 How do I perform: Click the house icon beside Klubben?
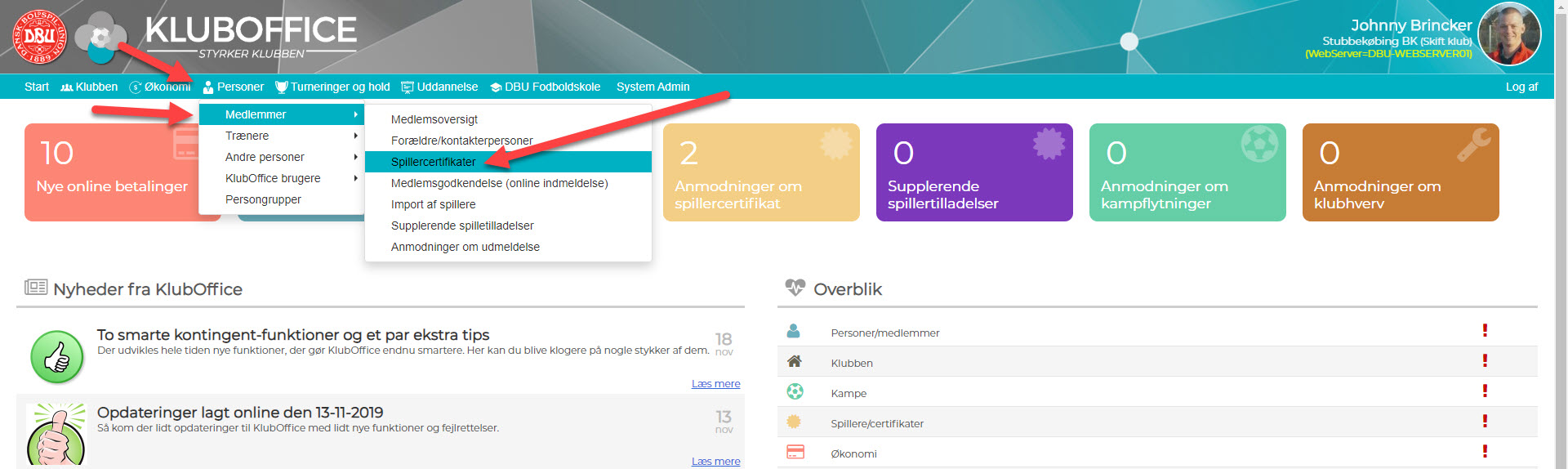[794, 361]
